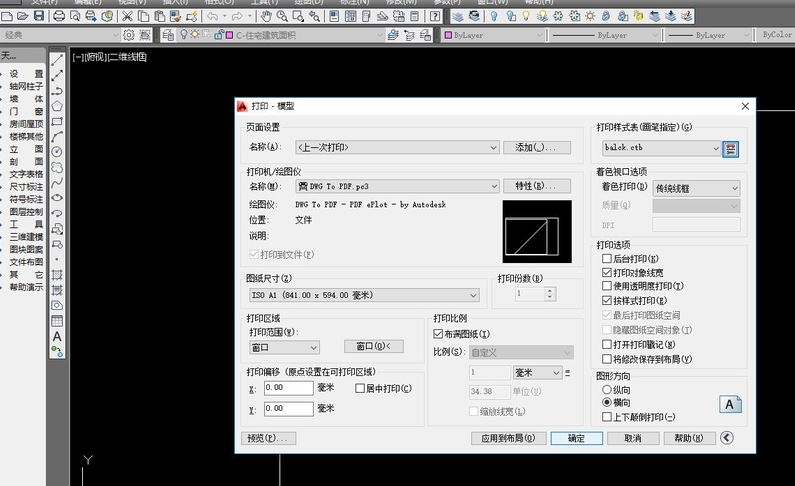Image resolution: width=795 pixels, height=486 pixels.
Task: Click the workspace settings gear icon
Action: coord(129,35)
